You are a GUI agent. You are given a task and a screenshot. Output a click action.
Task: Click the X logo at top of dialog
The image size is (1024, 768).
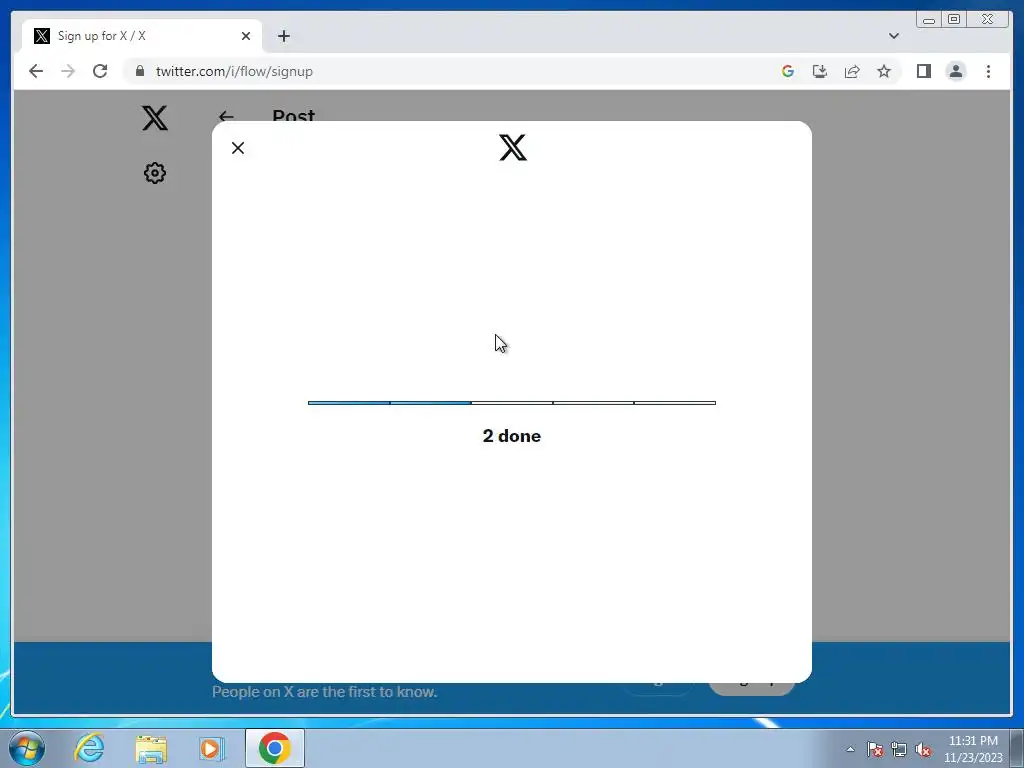tap(513, 148)
